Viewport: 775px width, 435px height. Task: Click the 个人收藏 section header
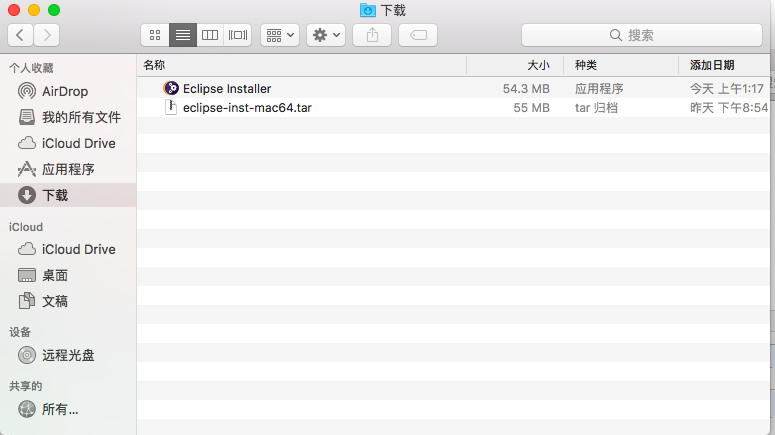click(31, 68)
